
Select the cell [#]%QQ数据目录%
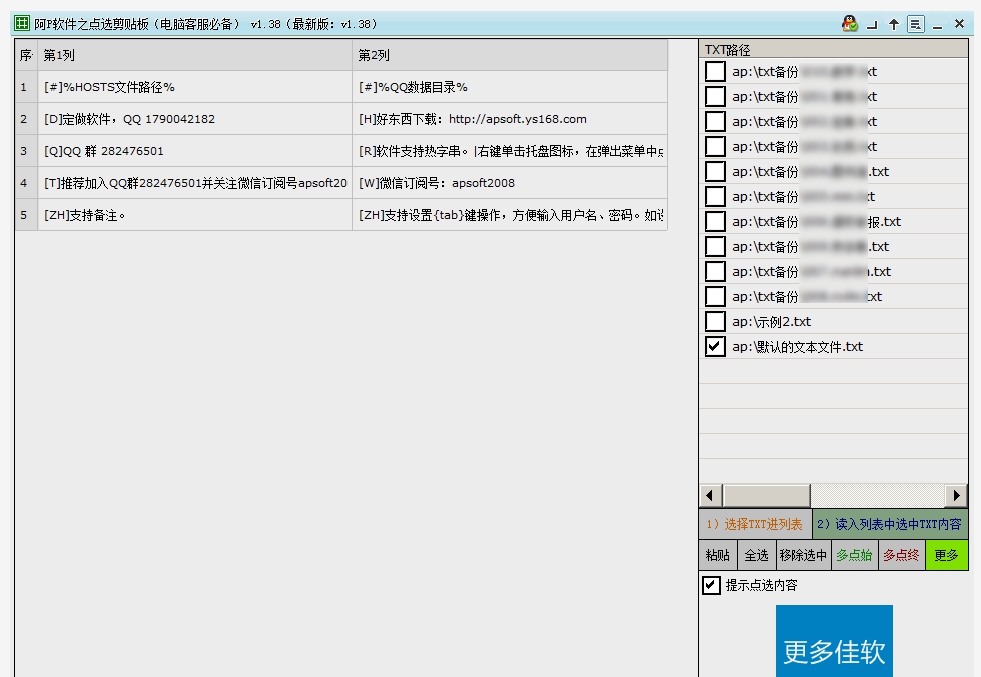click(x=510, y=87)
